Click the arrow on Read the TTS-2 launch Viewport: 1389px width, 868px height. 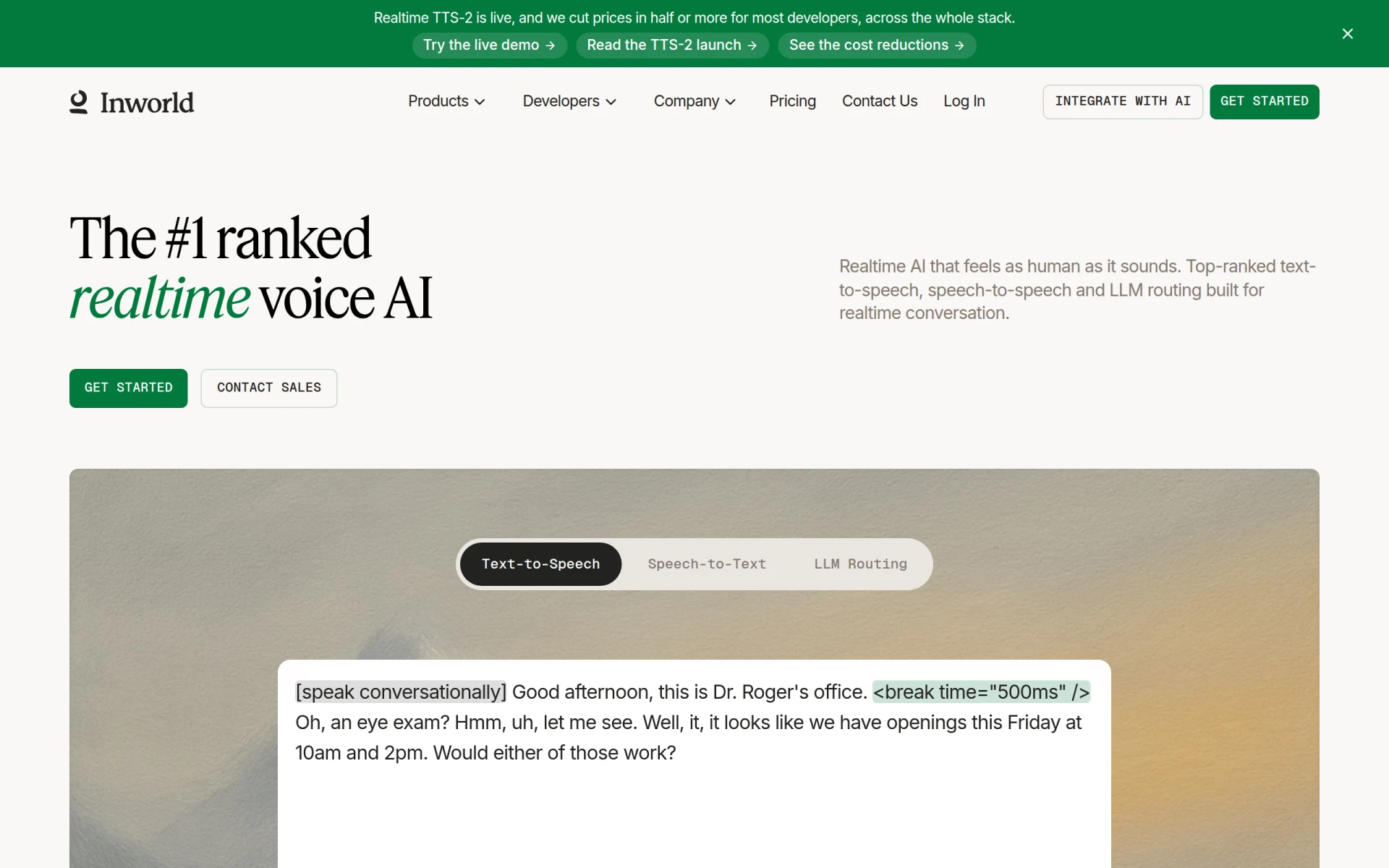[752, 46]
